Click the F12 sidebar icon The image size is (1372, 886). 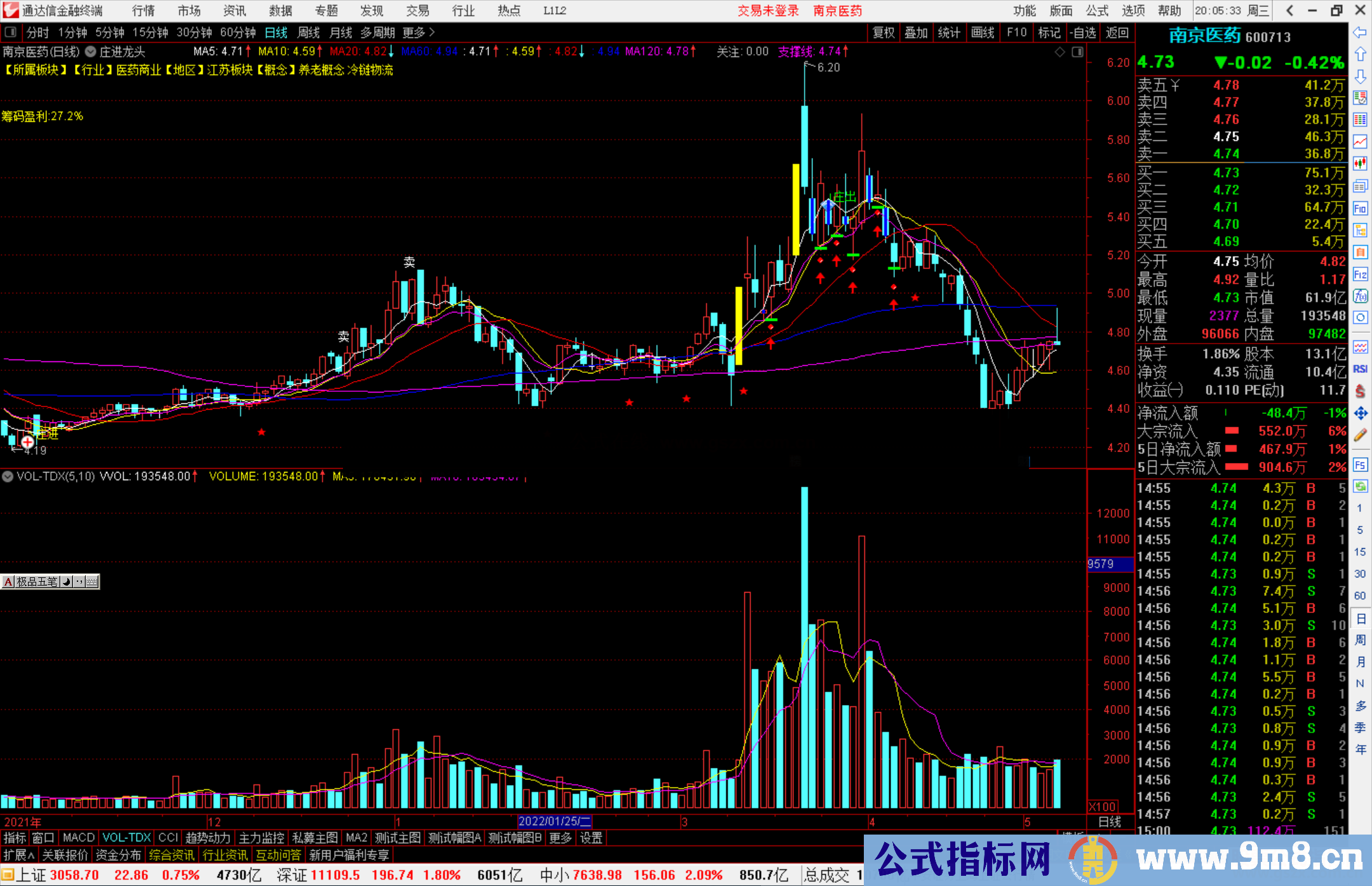(1360, 274)
